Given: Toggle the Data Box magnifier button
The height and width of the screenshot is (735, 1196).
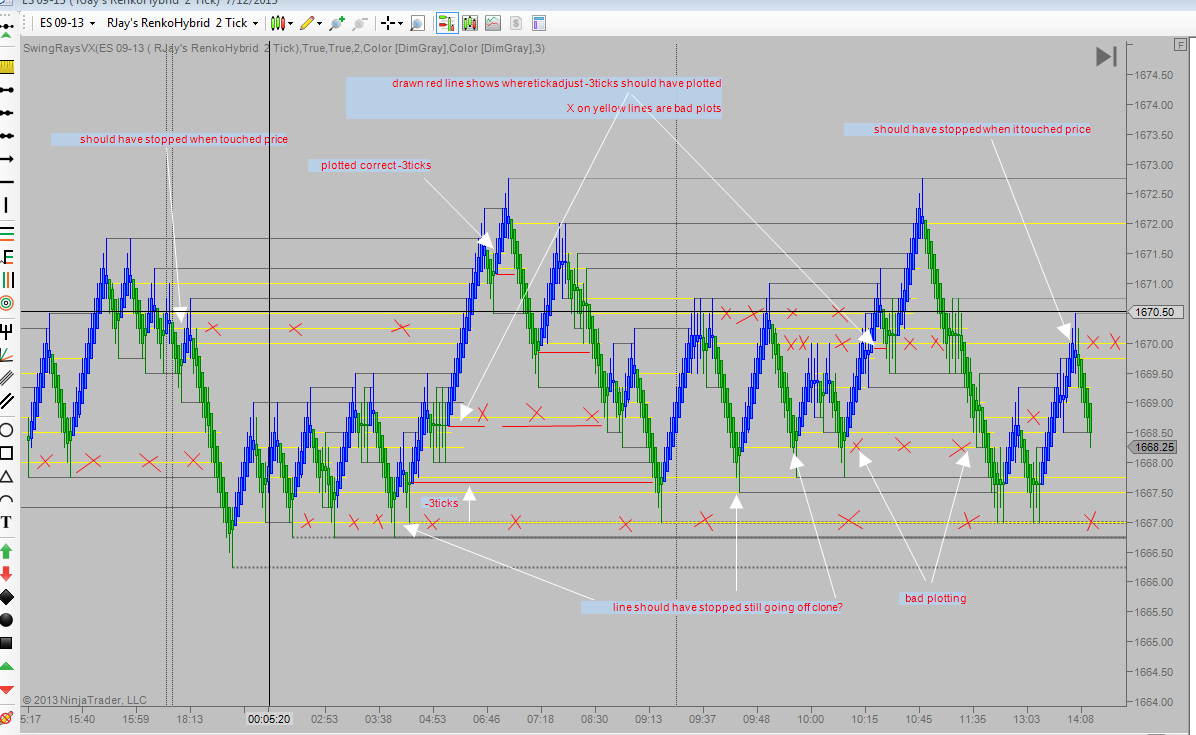Looking at the screenshot, I should click(x=417, y=23).
